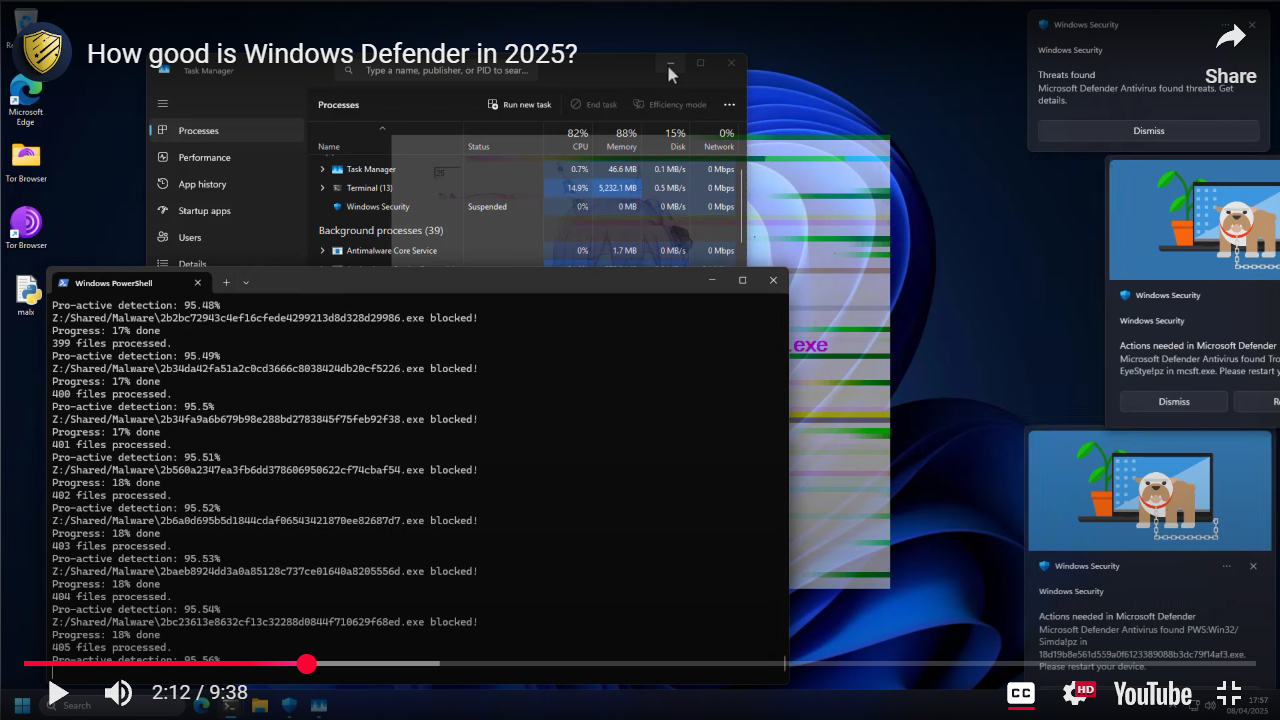Open YouTube HD settings gear
Viewport: 1280px width, 720px height.
[x=1078, y=693]
